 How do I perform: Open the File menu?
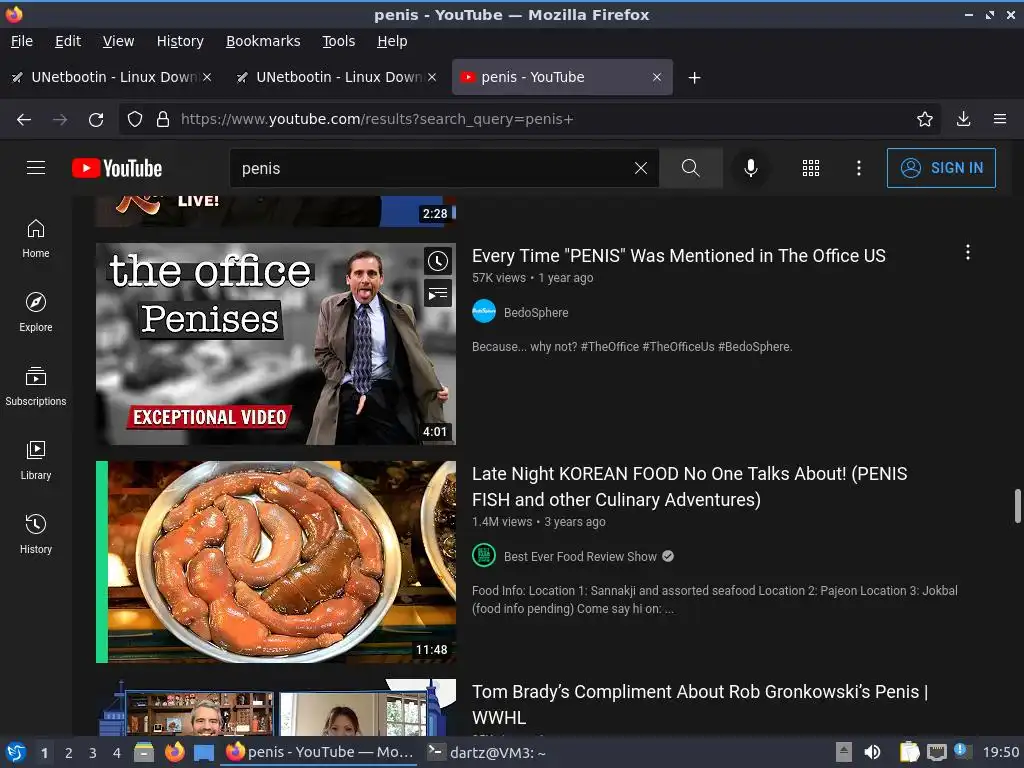tap(22, 41)
